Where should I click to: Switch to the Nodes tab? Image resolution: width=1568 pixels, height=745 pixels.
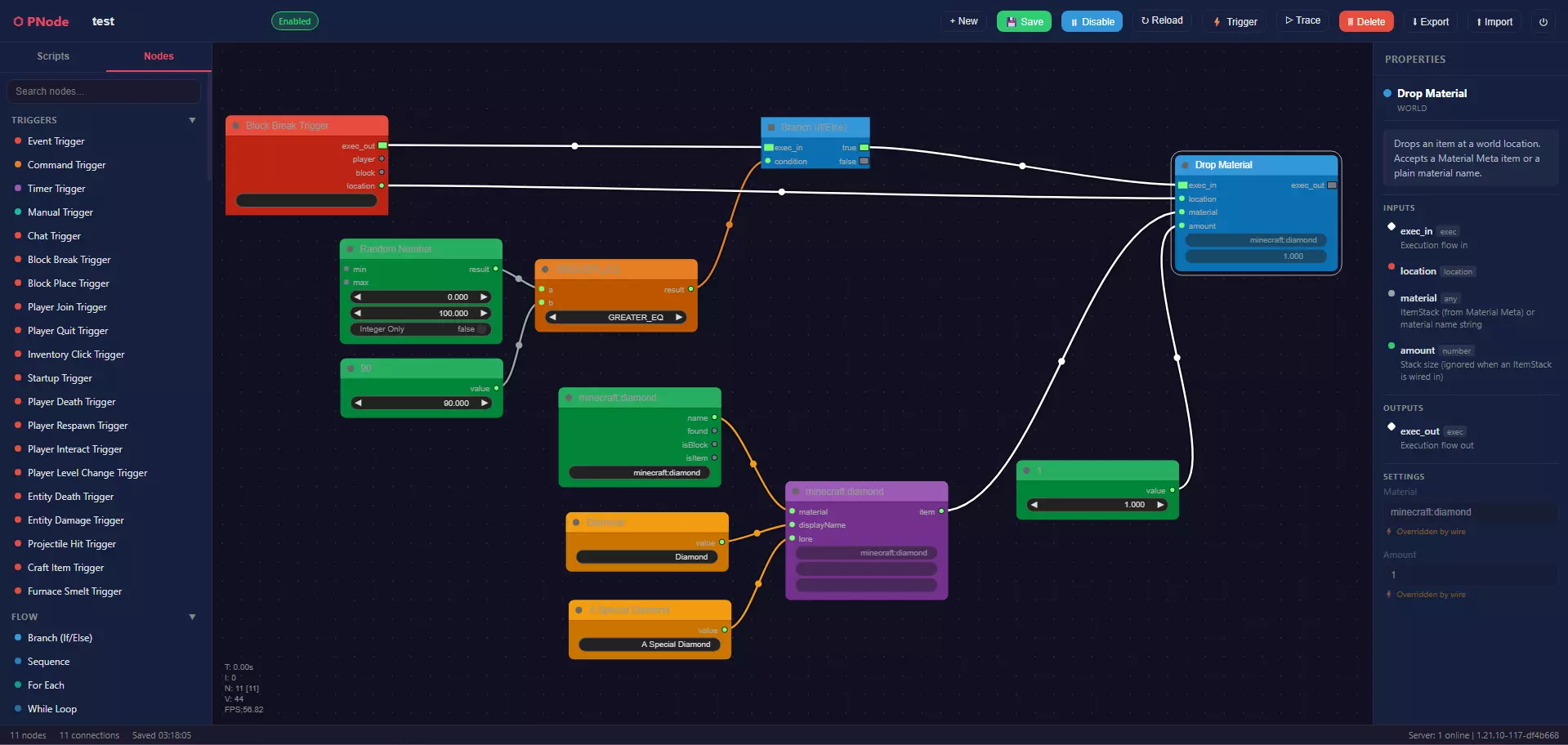coord(159,56)
